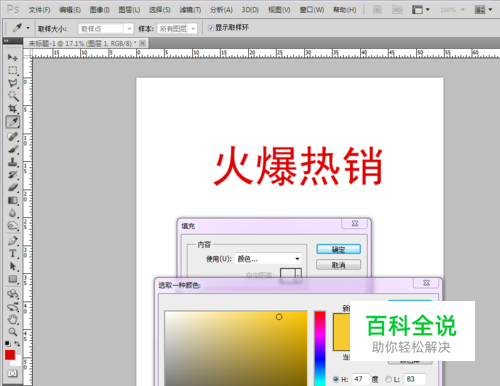Reset default foreground and background colors
Viewport: 500px width, 386px height.
tap(7, 343)
